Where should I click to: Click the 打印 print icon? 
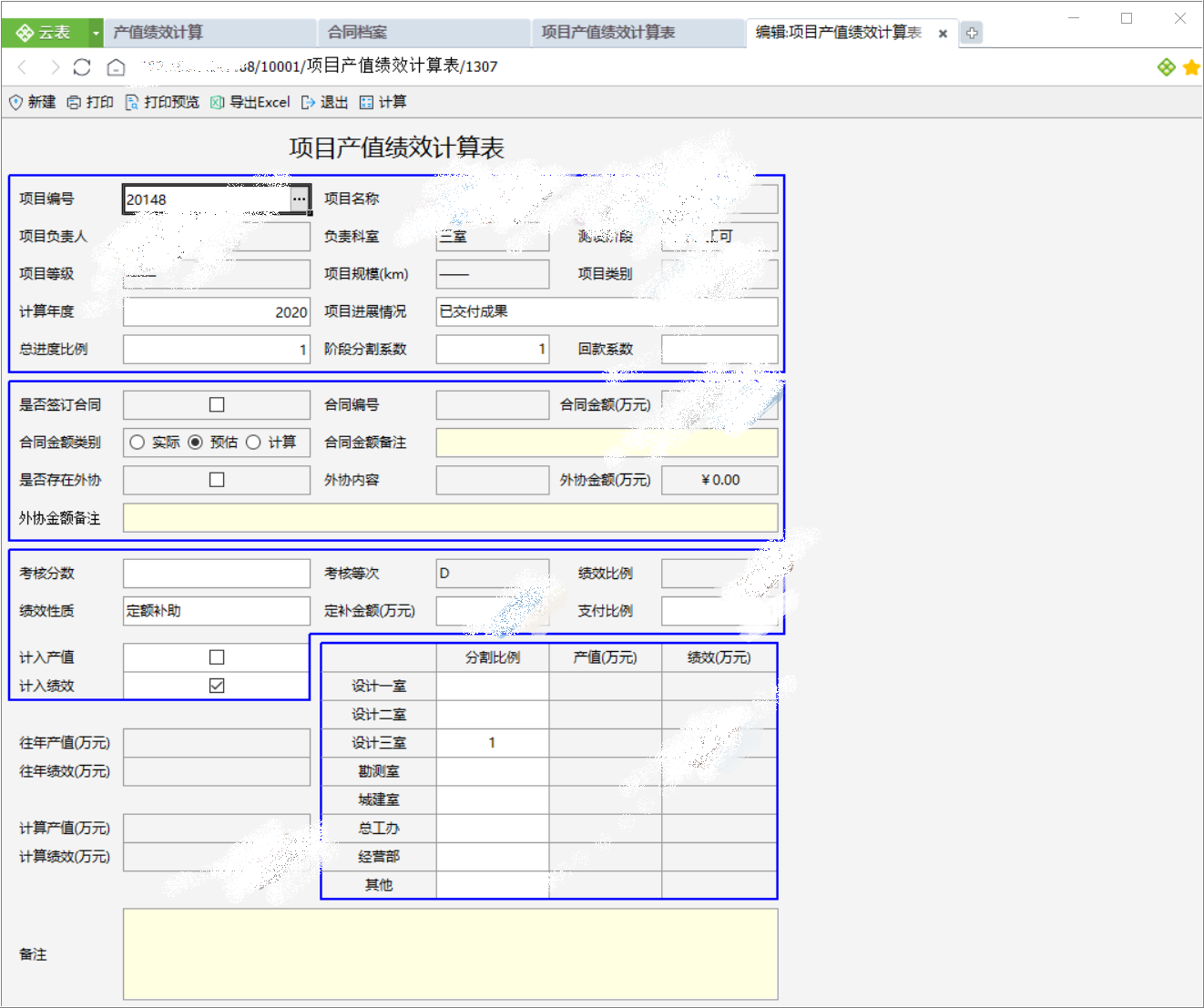(74, 102)
